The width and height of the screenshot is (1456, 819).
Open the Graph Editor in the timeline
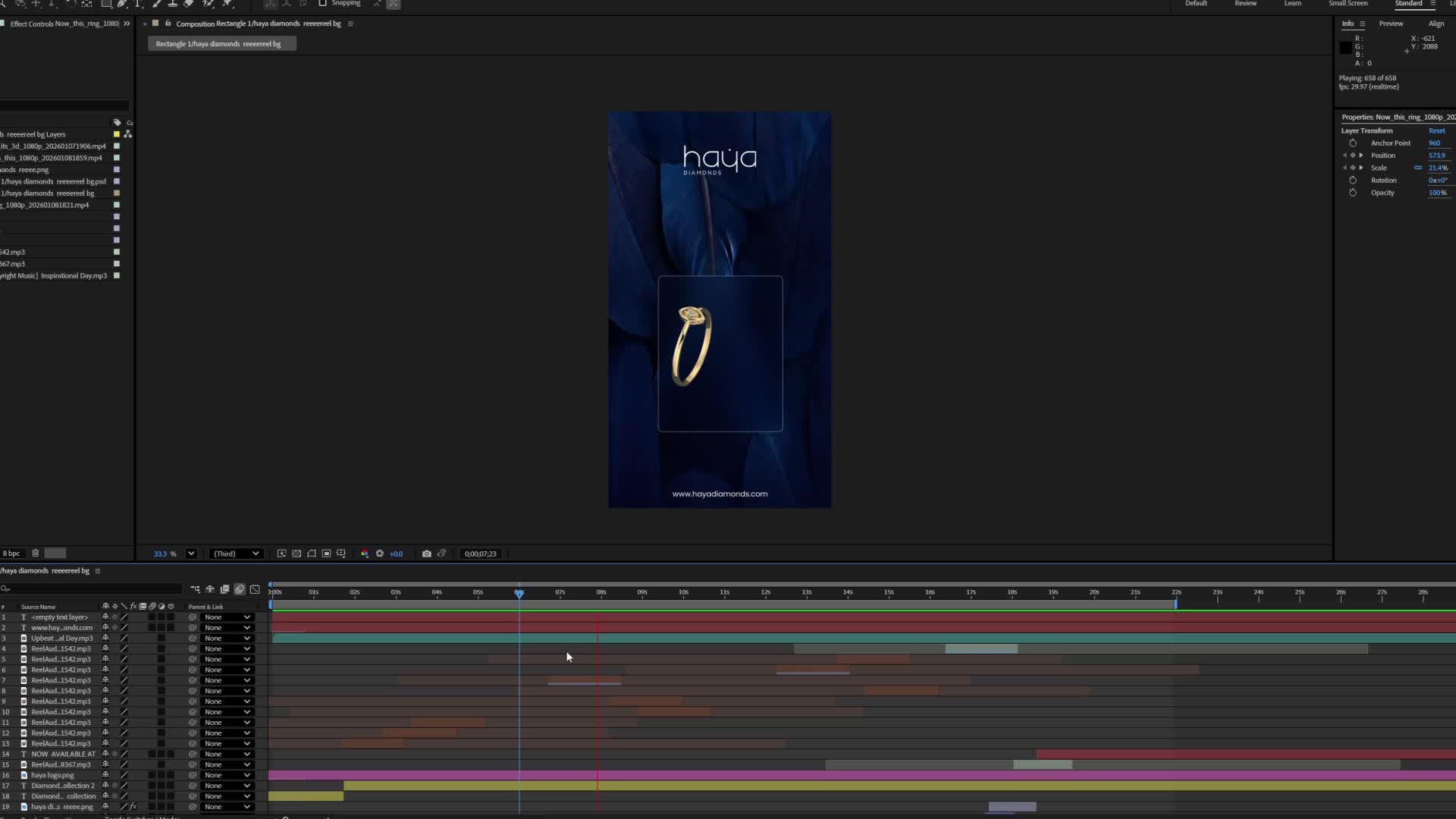pos(255,589)
